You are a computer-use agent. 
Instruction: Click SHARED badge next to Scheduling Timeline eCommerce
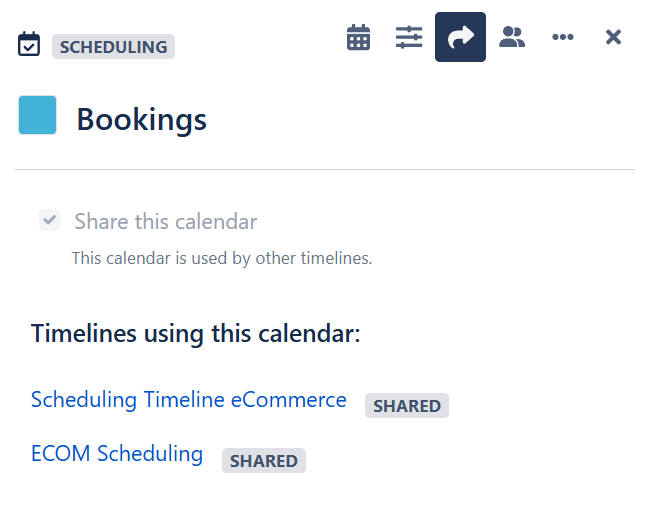pos(407,406)
